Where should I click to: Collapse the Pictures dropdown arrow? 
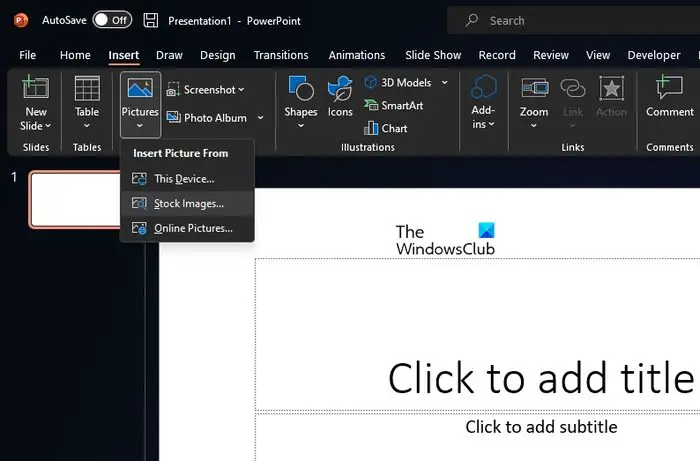click(140, 126)
